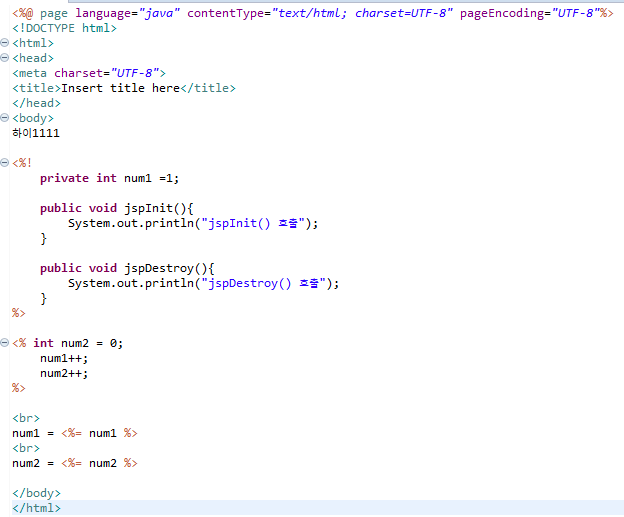
Task: Click the <!DOCTYPE html> line
Action: pyautogui.click(x=64, y=28)
